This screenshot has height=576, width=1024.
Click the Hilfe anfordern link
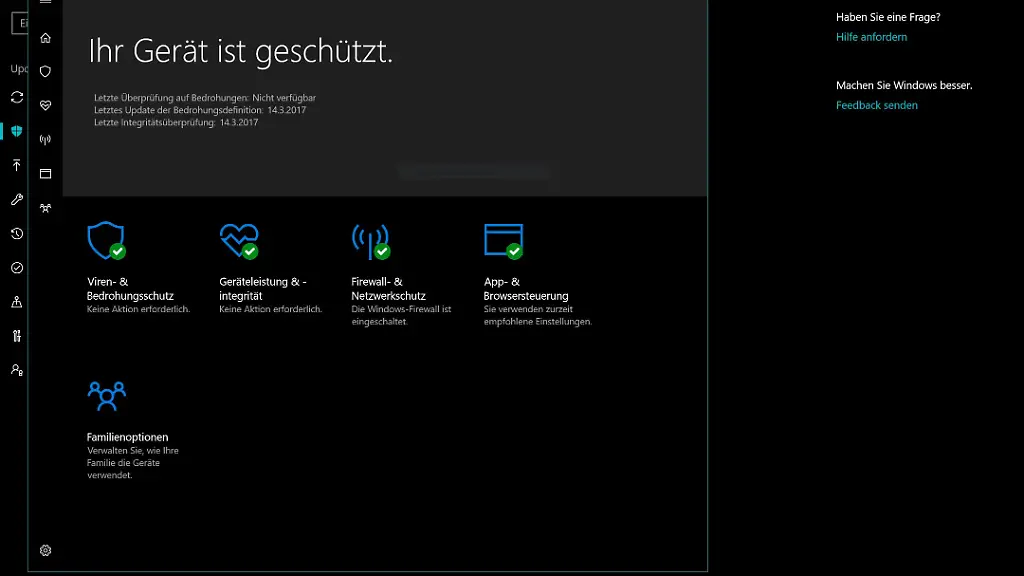pyautogui.click(x=872, y=36)
